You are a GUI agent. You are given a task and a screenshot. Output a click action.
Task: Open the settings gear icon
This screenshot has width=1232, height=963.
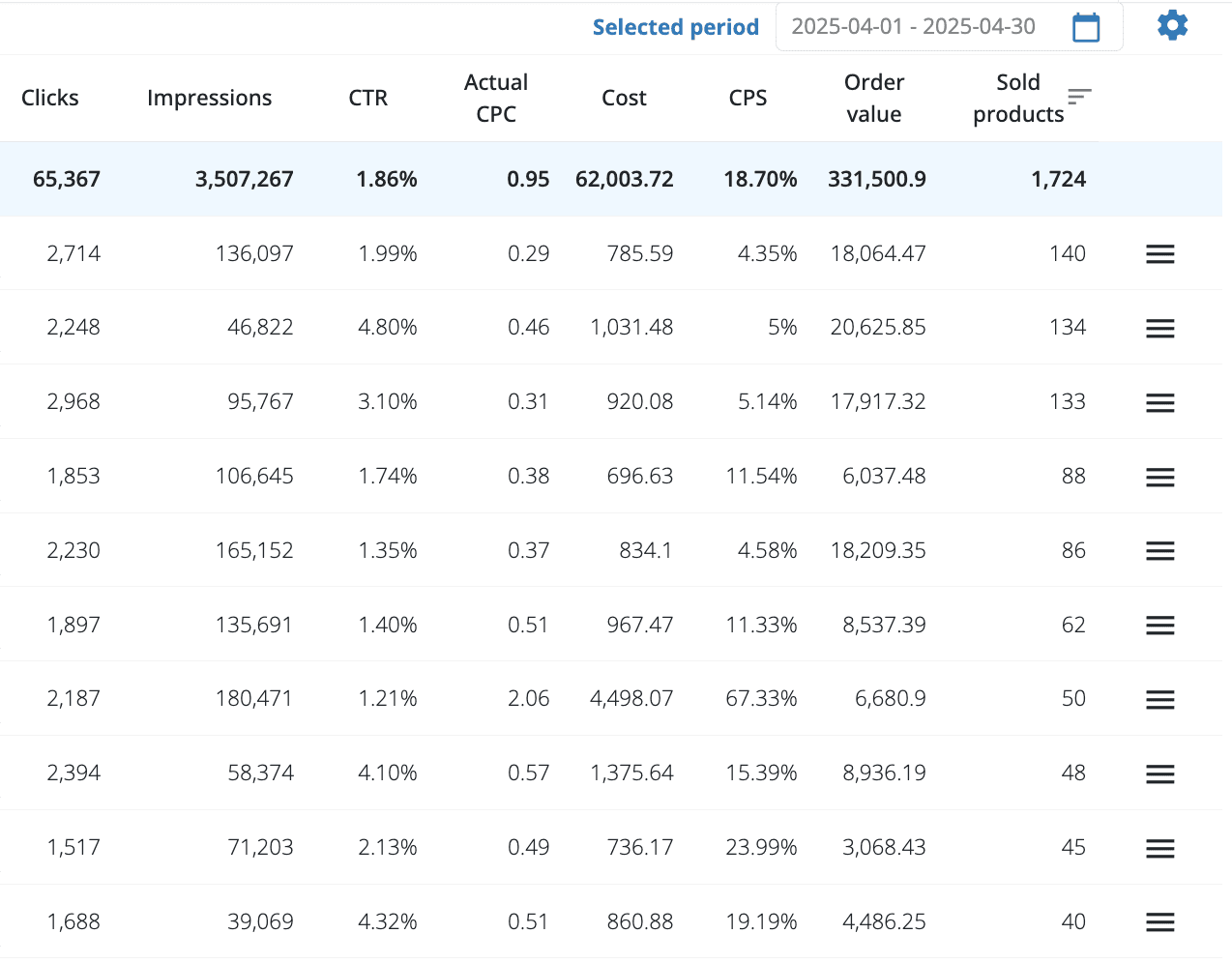tap(1172, 26)
